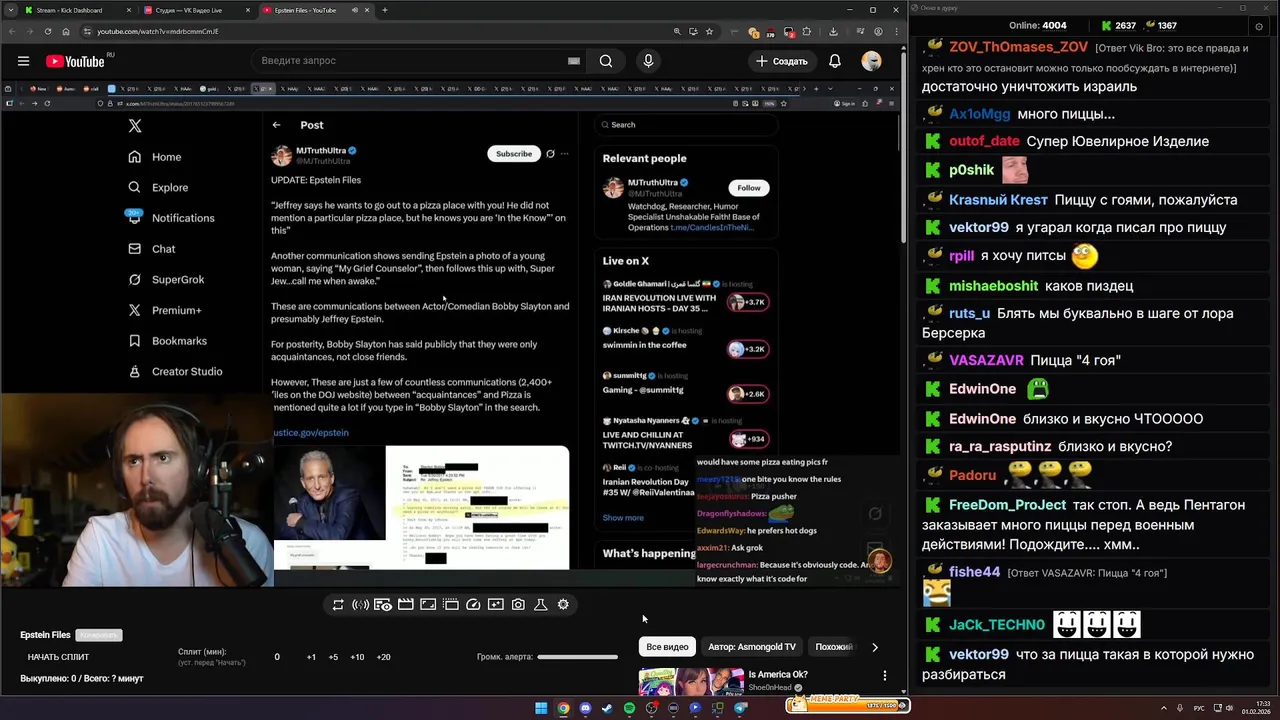The width and height of the screenshot is (1280, 720).
Task: Click the dotted filmstrip icon in player toolbar
Action: pyautogui.click(x=451, y=605)
